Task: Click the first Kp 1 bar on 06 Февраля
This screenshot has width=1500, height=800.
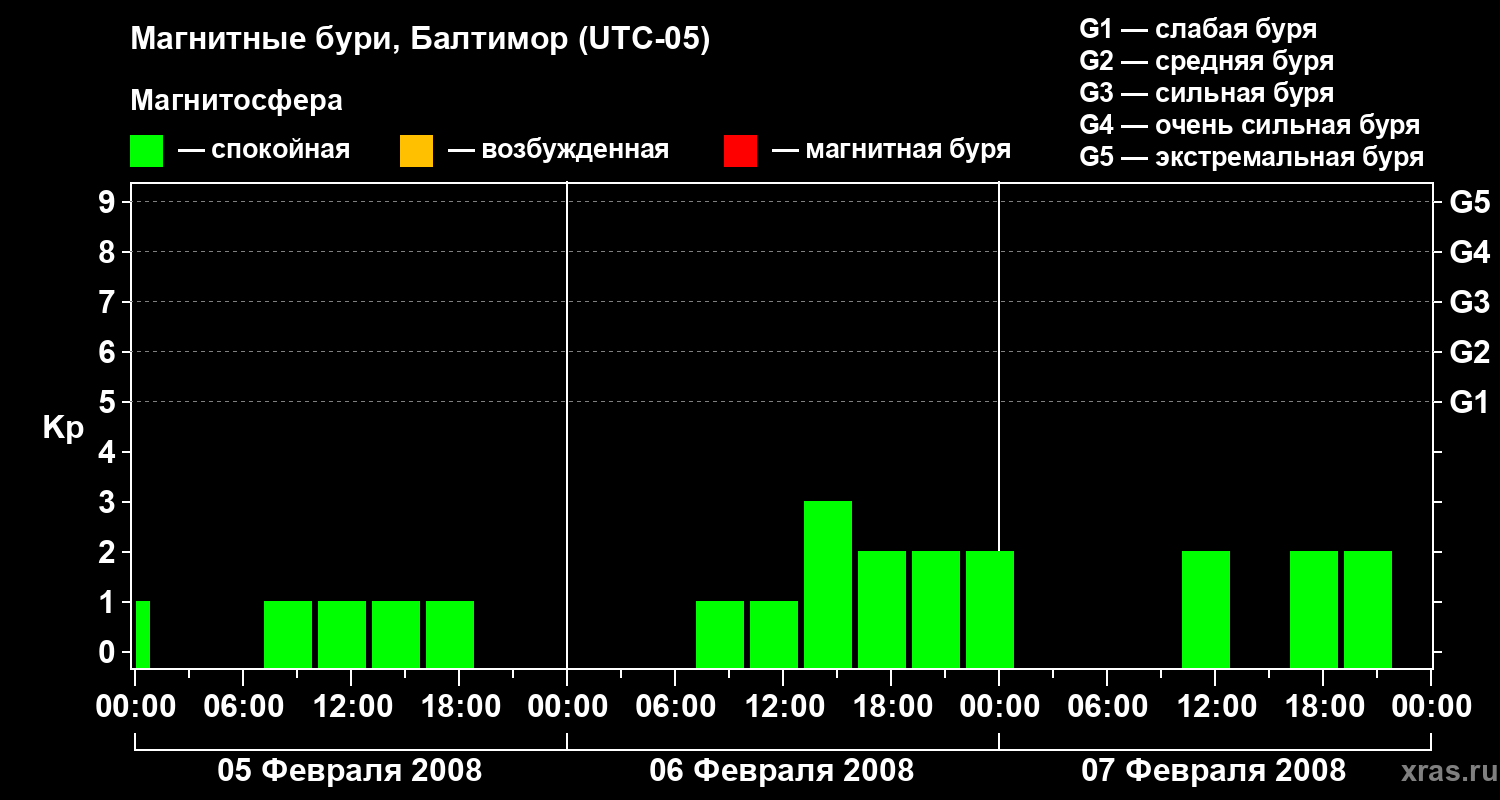Action: click(720, 634)
